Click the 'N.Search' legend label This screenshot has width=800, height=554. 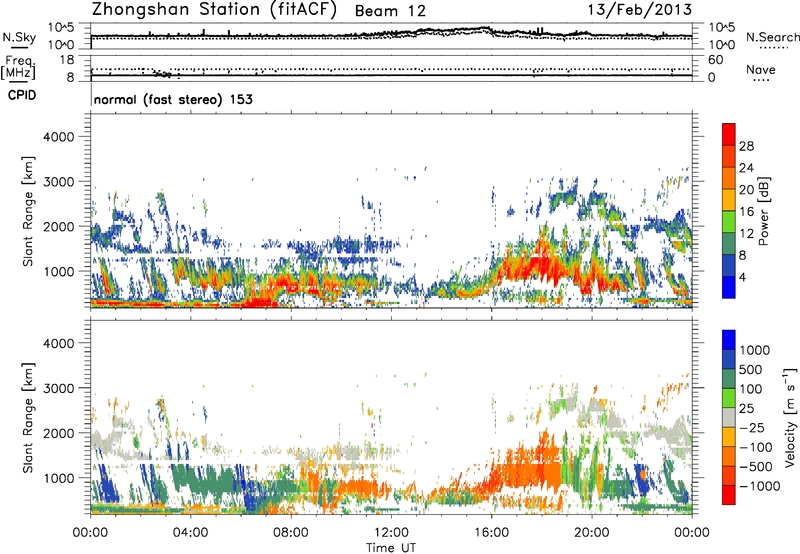pyautogui.click(x=772, y=37)
